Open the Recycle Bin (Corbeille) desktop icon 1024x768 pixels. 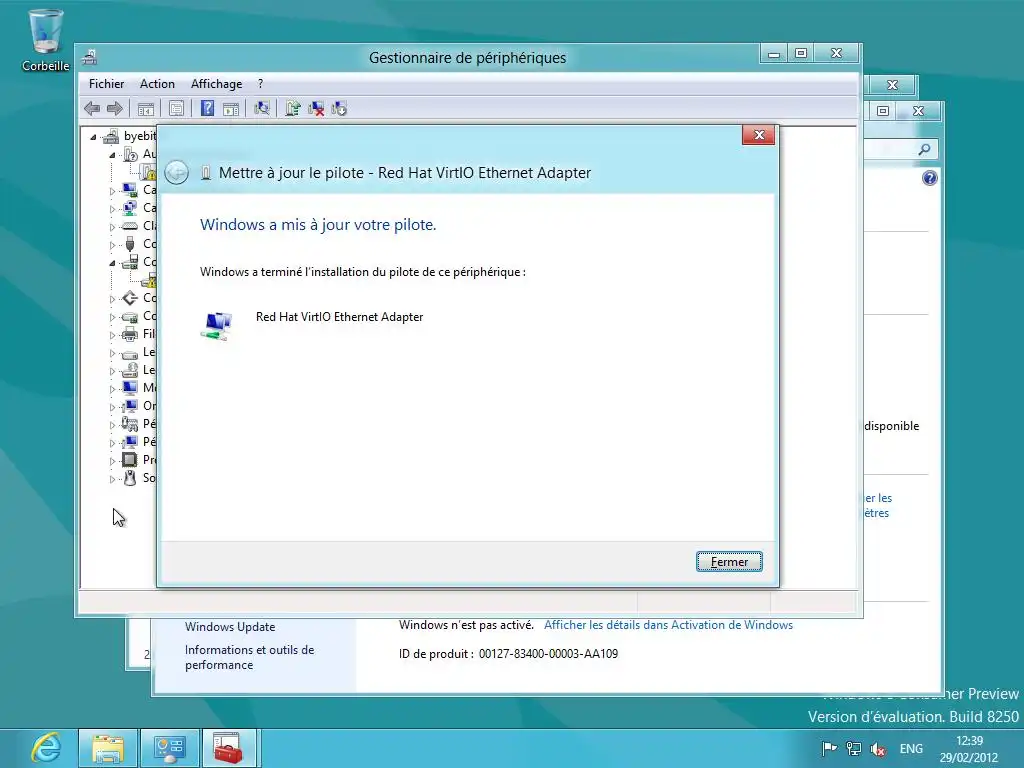tap(45, 40)
